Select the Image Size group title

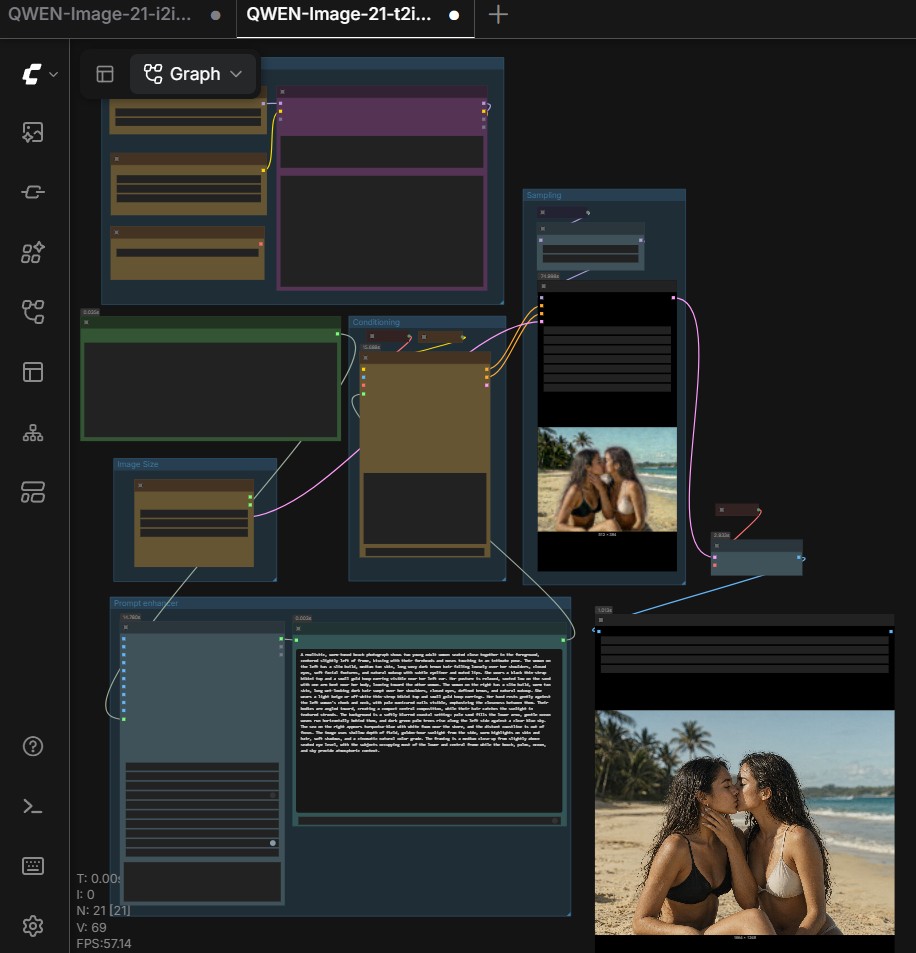[x=138, y=464]
